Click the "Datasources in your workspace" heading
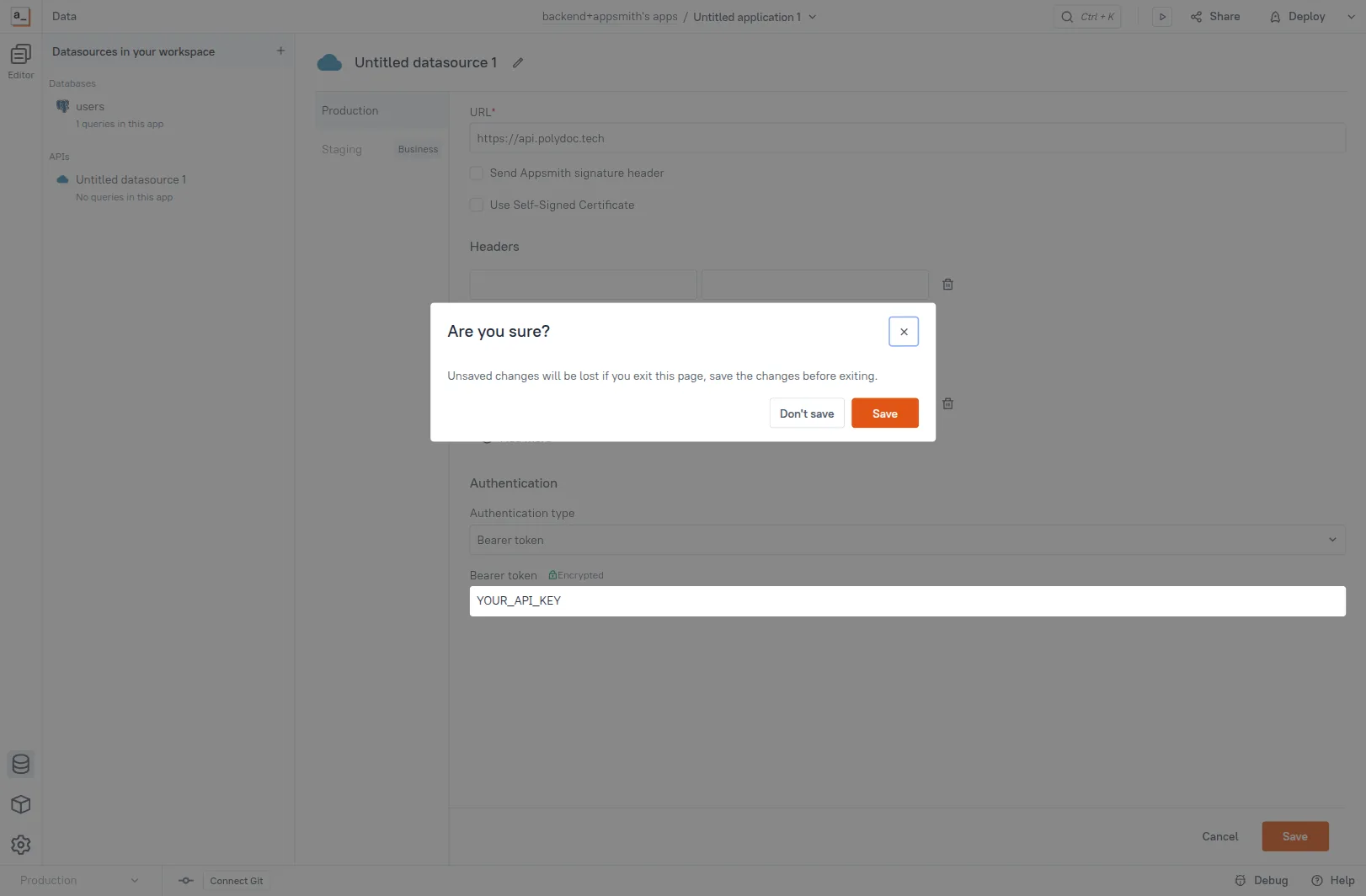This screenshot has width=1366, height=896. tap(133, 51)
